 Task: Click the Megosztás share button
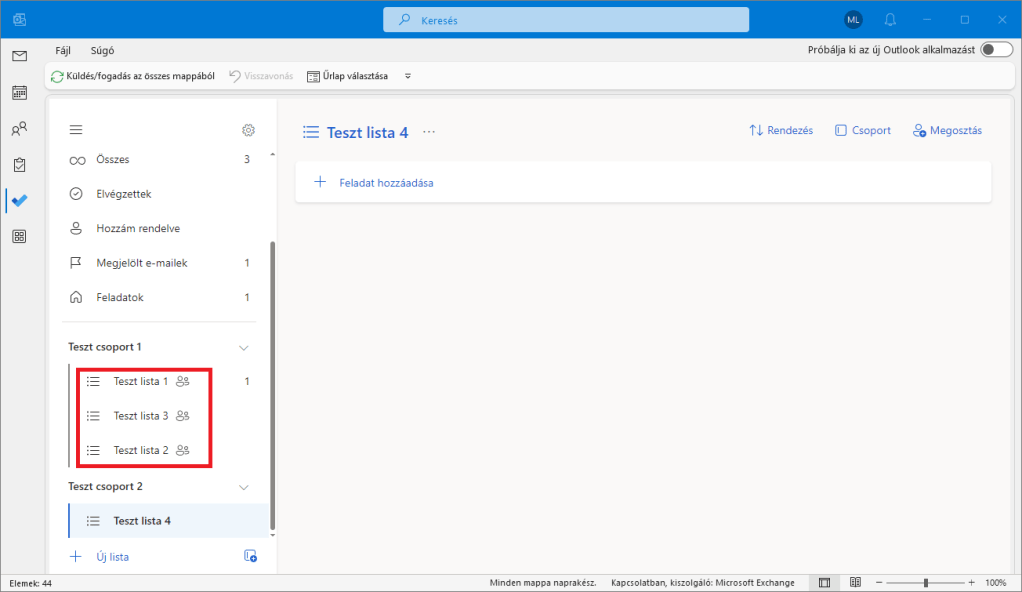(946, 131)
